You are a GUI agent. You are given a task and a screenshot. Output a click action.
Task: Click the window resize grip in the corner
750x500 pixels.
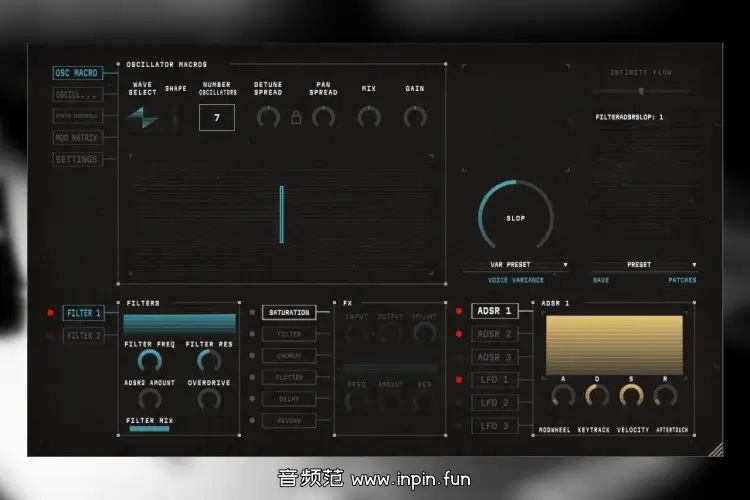(x=716, y=450)
